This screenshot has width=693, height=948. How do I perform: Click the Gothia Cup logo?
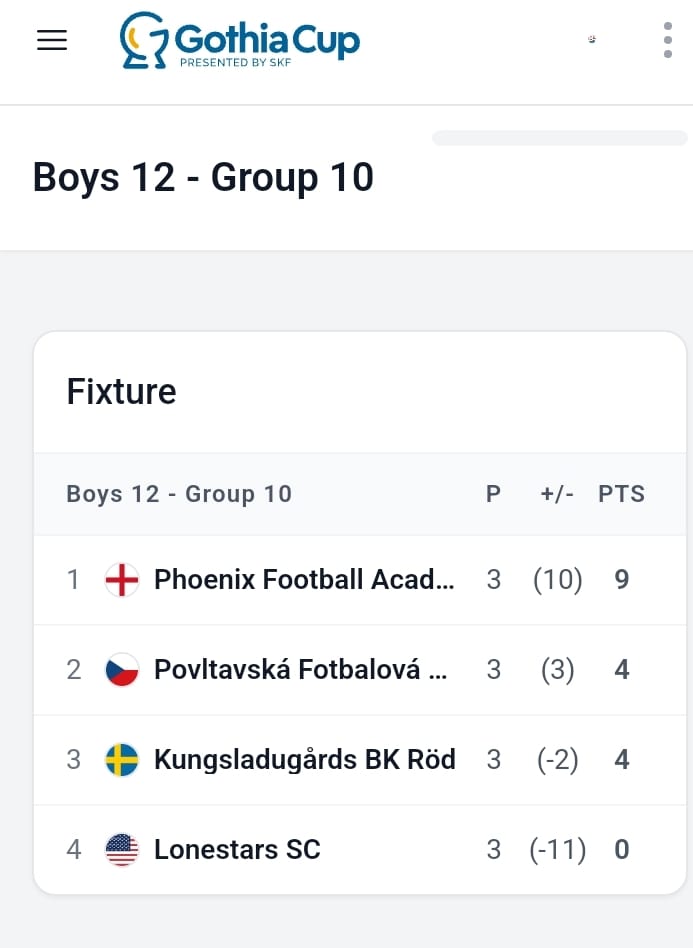pos(239,41)
